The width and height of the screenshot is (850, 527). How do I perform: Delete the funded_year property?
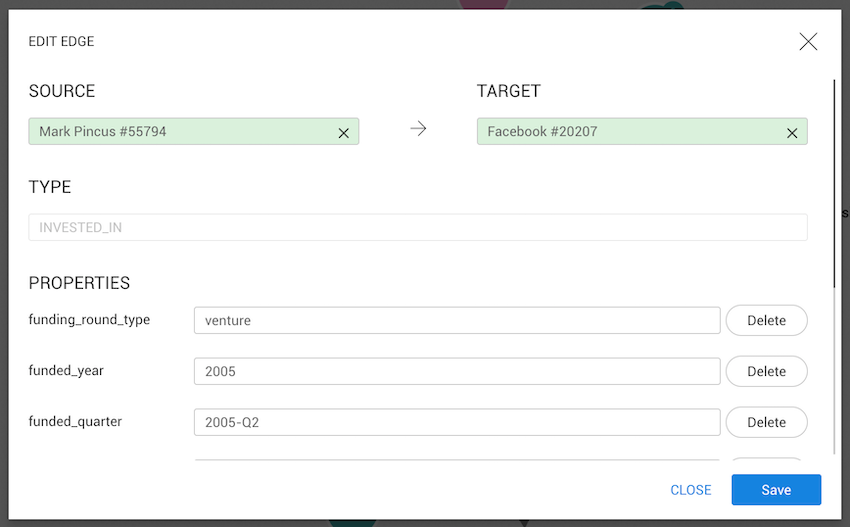(x=766, y=371)
